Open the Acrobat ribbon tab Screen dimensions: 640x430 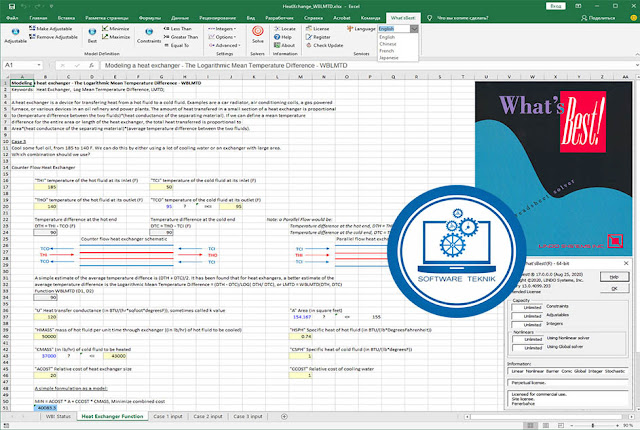pos(342,18)
